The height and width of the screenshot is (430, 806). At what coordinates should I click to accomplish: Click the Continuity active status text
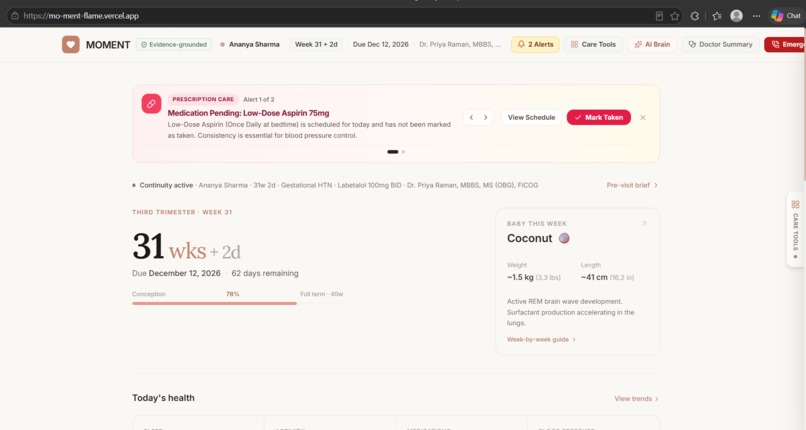click(x=166, y=185)
